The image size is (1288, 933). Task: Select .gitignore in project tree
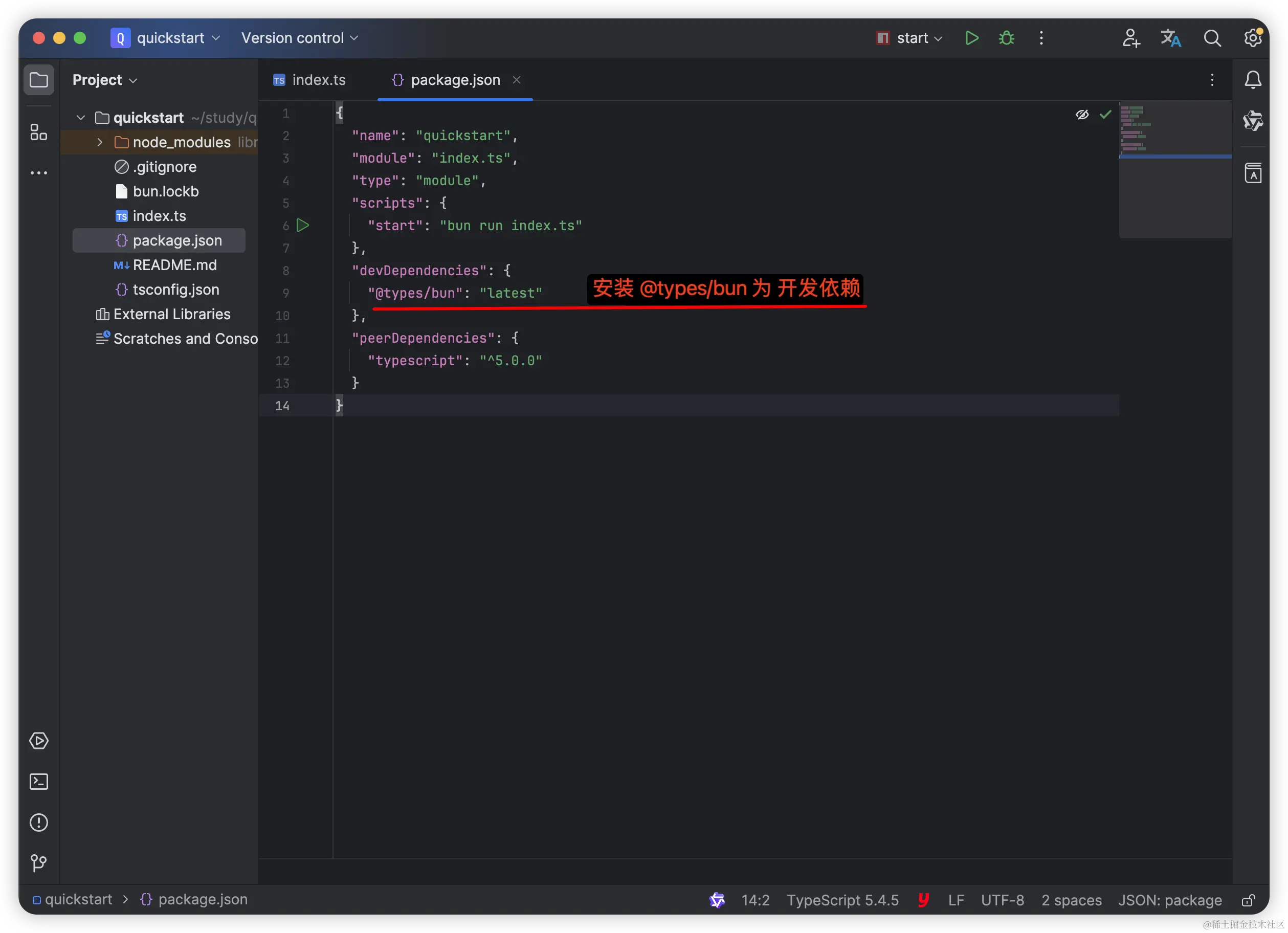(x=156, y=167)
